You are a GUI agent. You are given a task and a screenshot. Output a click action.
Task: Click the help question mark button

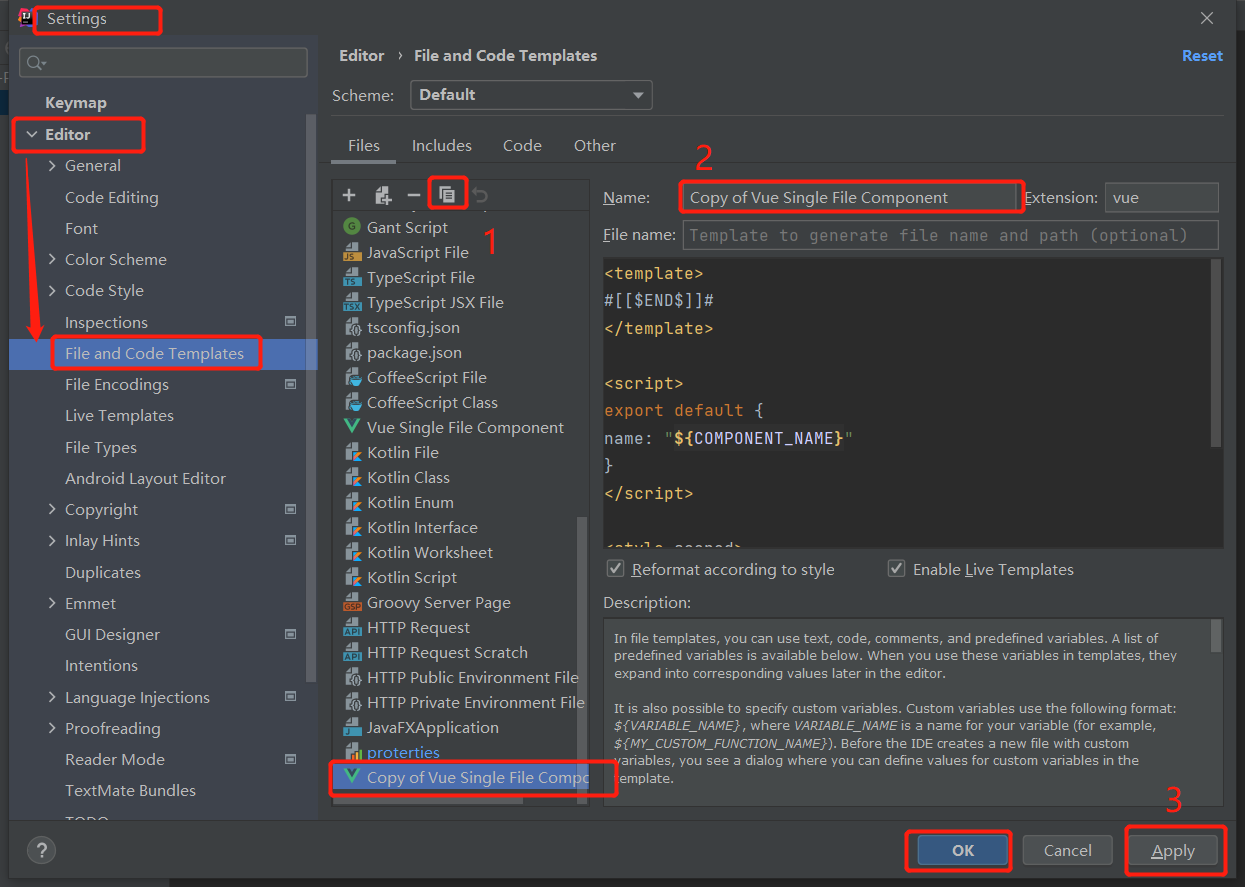(41, 850)
